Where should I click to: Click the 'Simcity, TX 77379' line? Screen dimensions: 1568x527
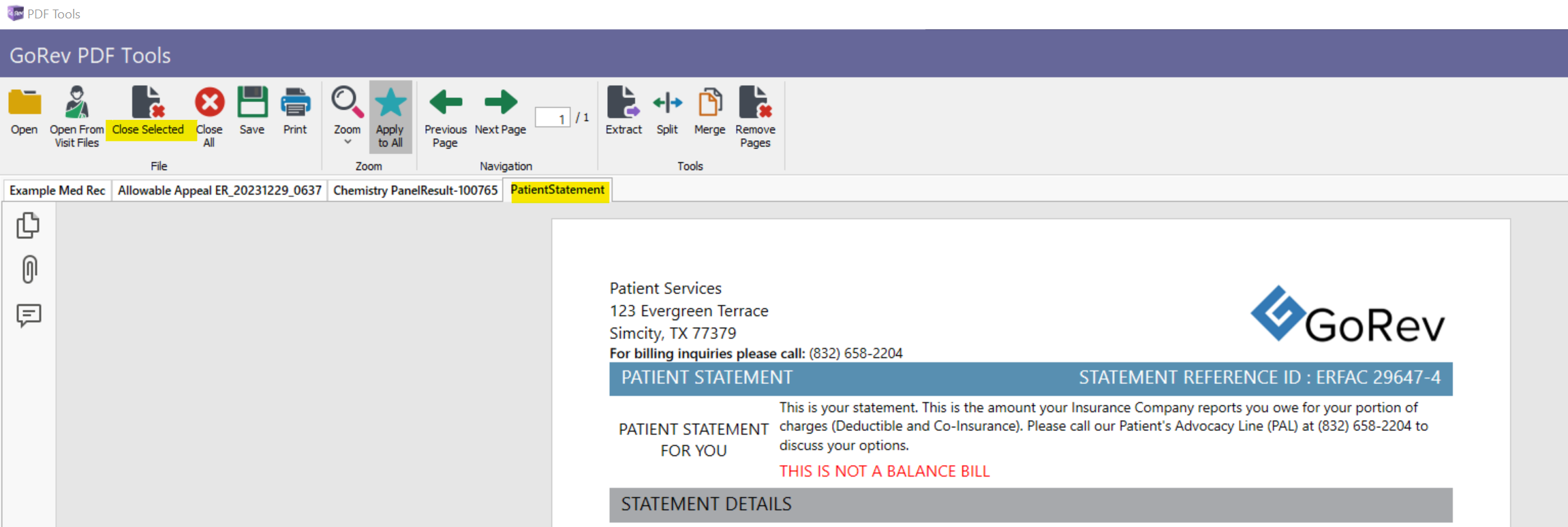673,334
